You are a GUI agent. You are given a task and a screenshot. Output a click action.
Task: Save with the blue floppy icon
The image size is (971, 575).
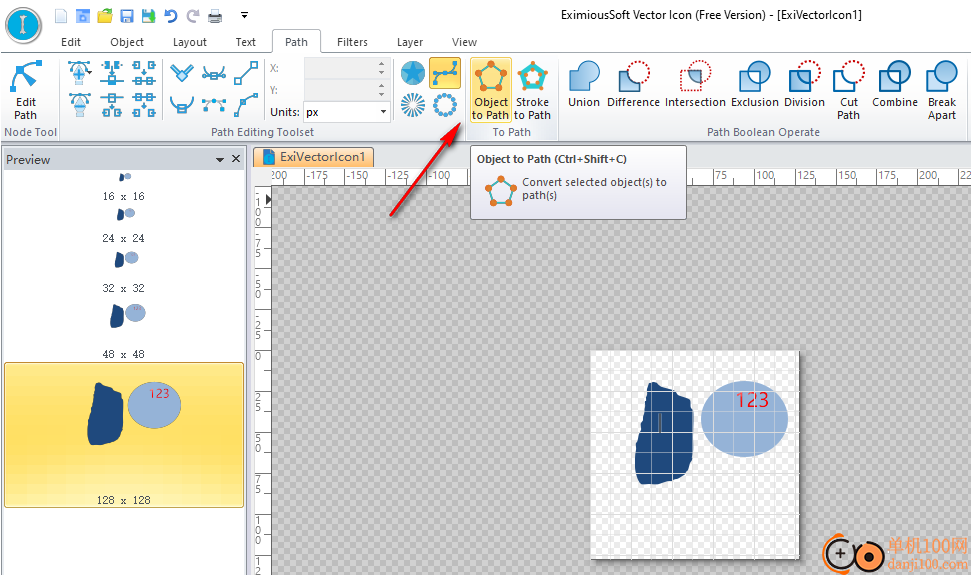click(127, 15)
